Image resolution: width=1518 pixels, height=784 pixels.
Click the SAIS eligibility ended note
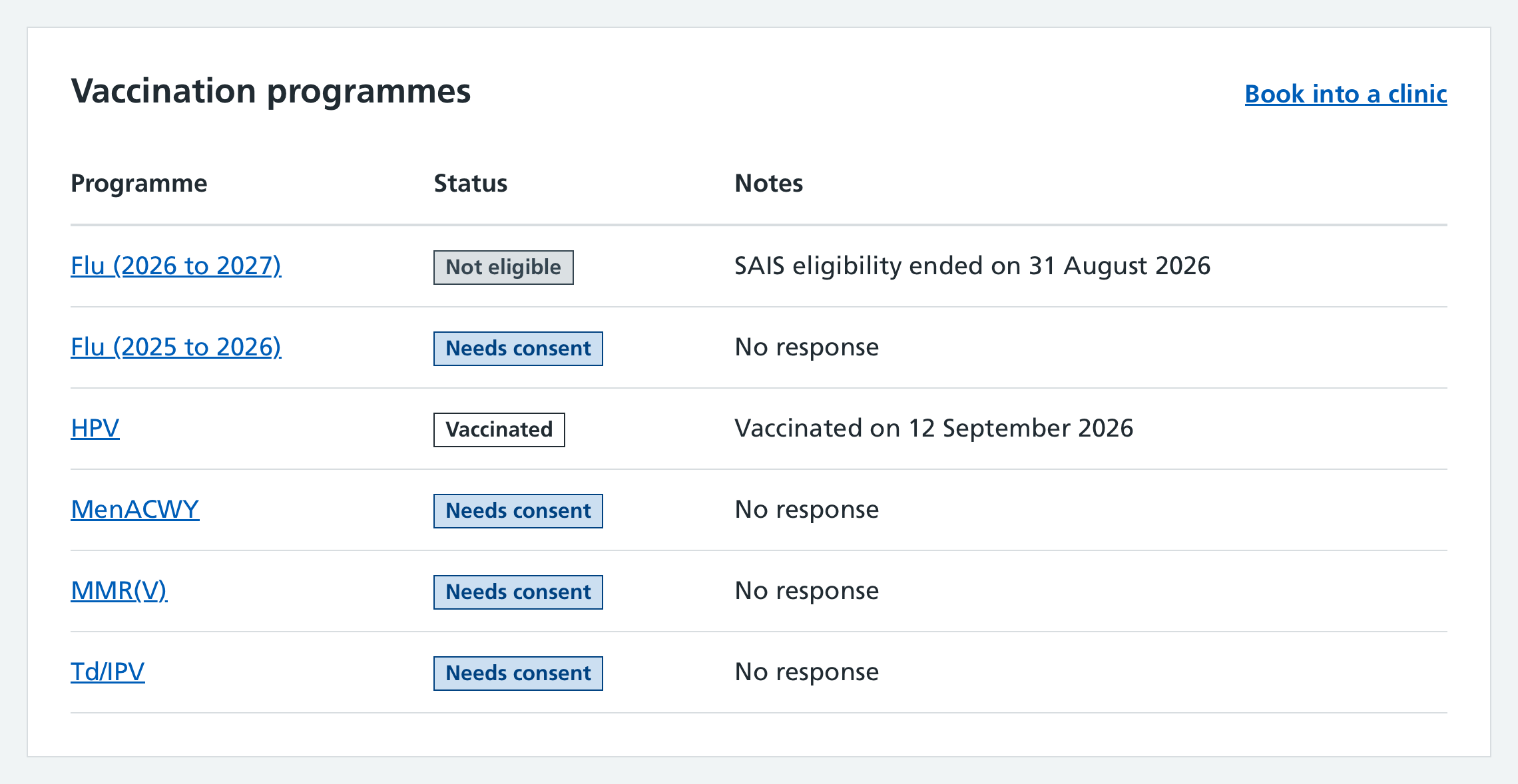point(973,266)
